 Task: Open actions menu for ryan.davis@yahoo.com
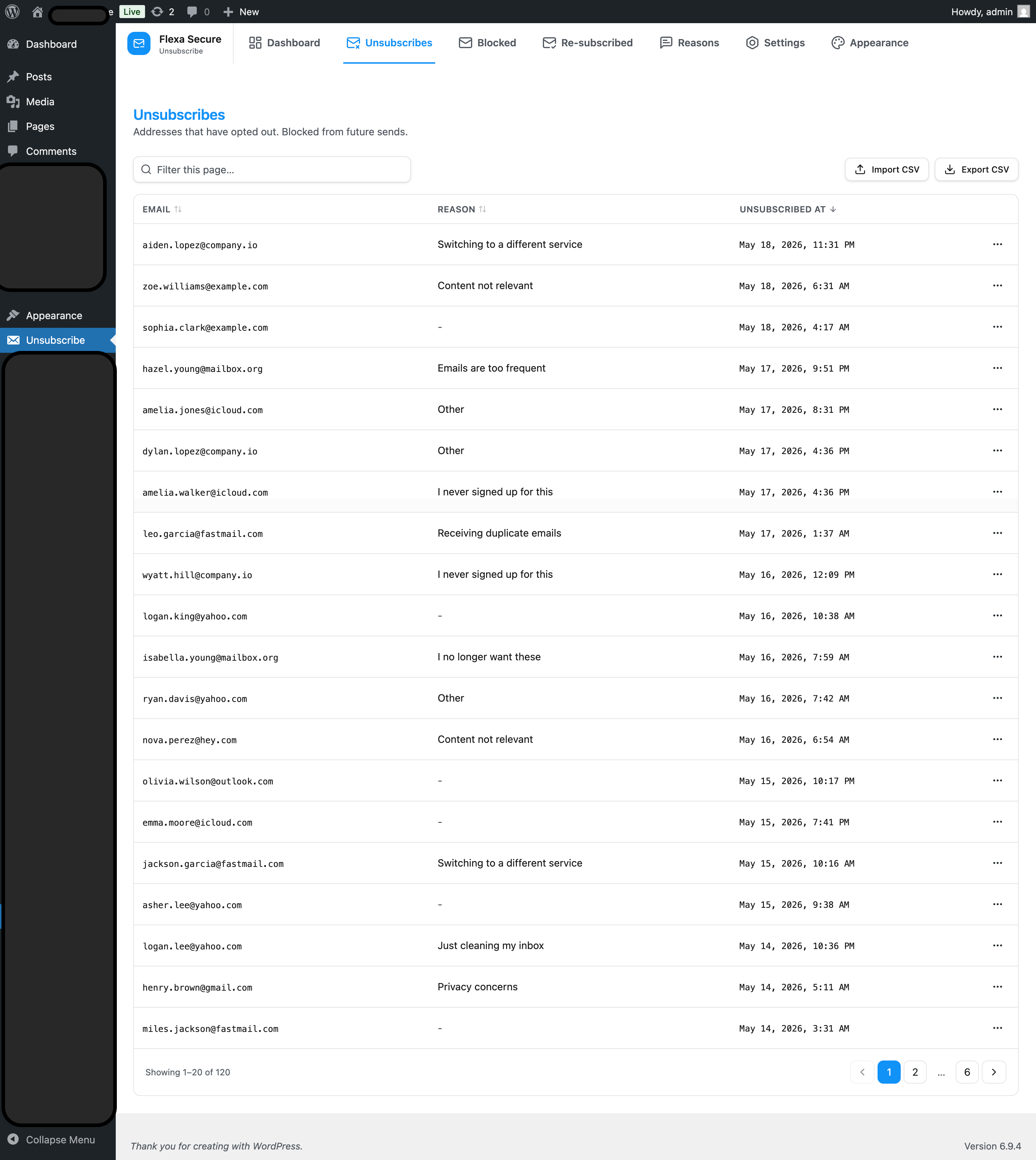click(x=997, y=698)
